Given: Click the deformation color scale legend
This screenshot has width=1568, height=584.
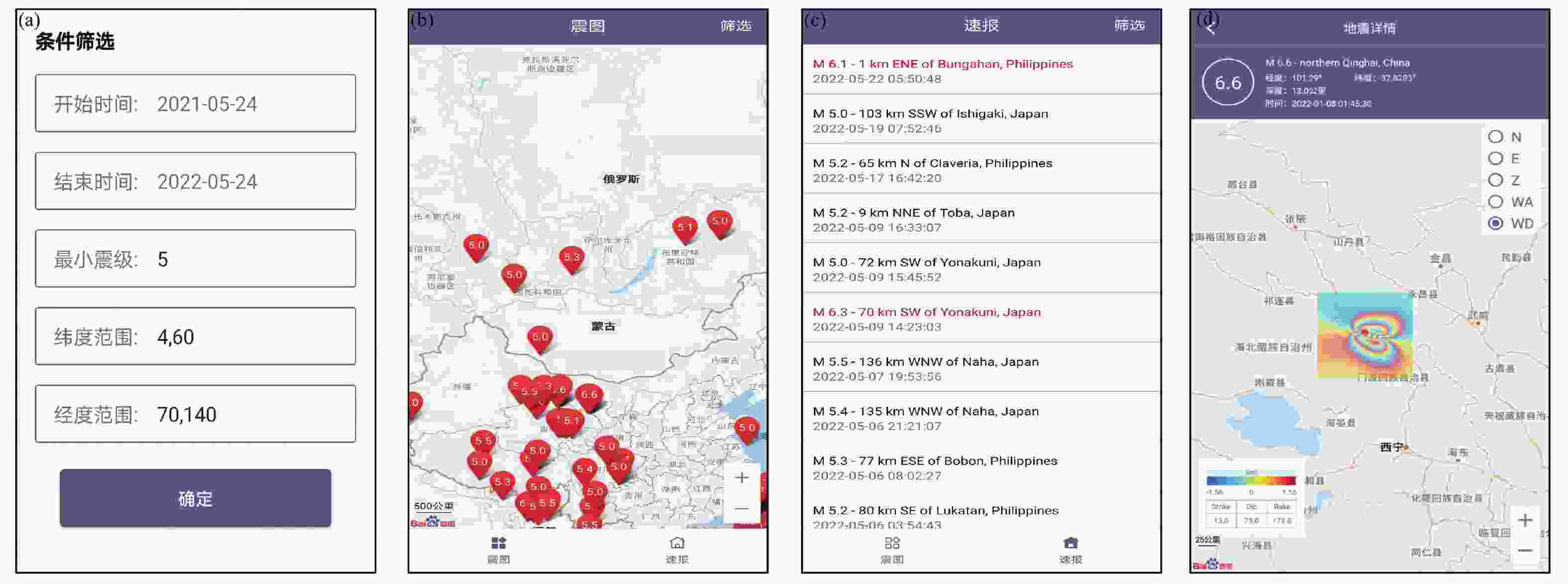Looking at the screenshot, I should click(1251, 480).
